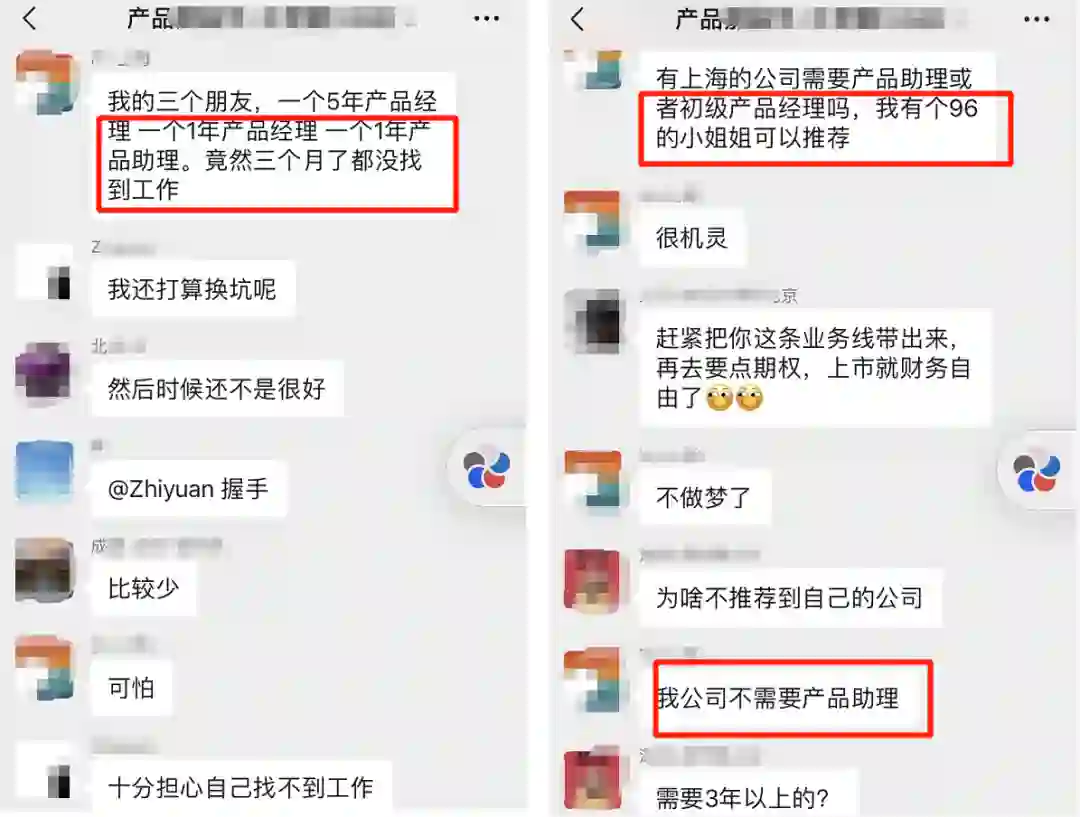Select the highlighted "我公司不需要产品助理" message

792,699
